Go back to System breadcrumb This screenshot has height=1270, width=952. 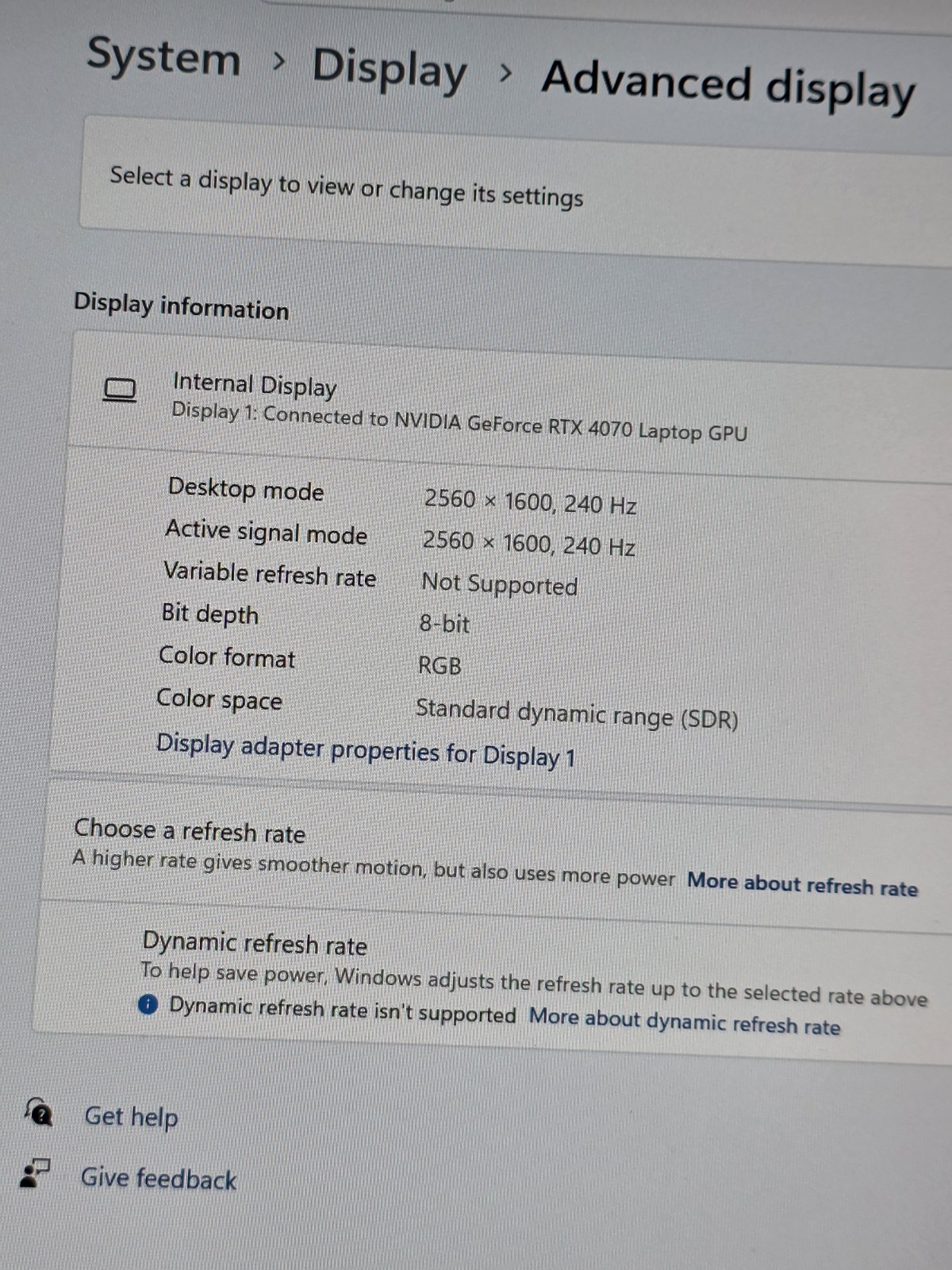click(163, 57)
